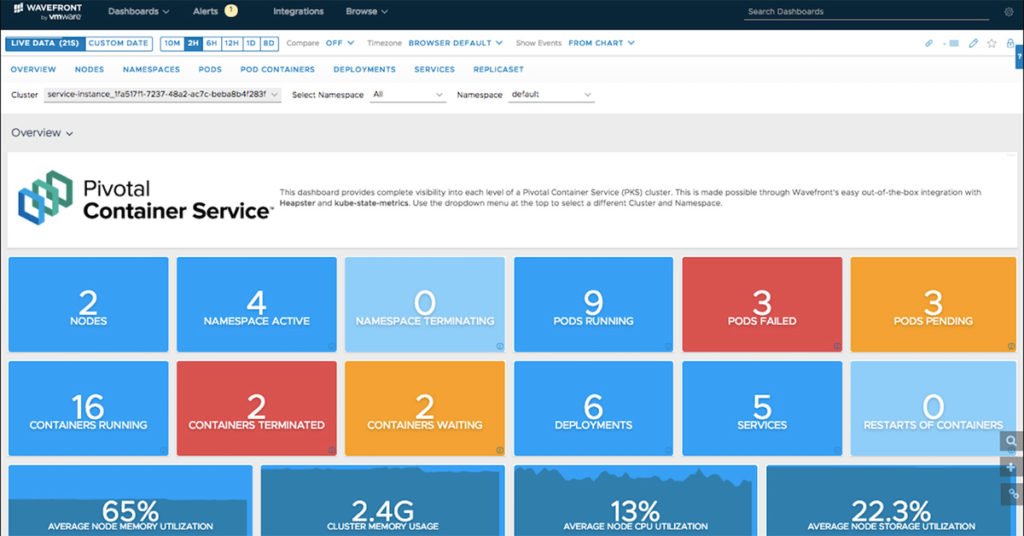Open 65% Average Node Memory Utilization chart
1024x536 pixels.
pos(130,501)
